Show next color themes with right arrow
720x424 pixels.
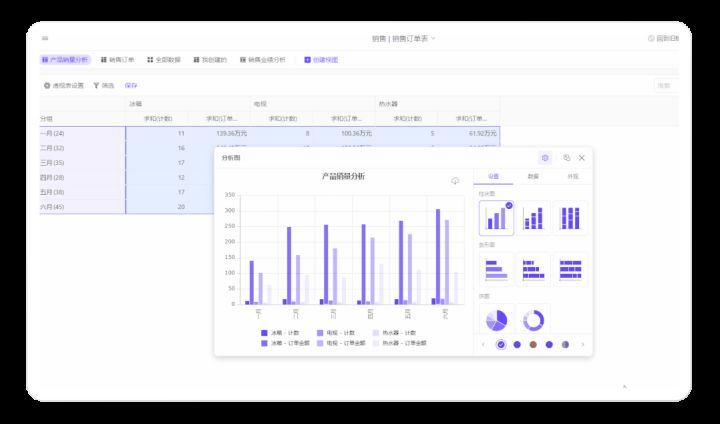pyautogui.click(x=583, y=345)
